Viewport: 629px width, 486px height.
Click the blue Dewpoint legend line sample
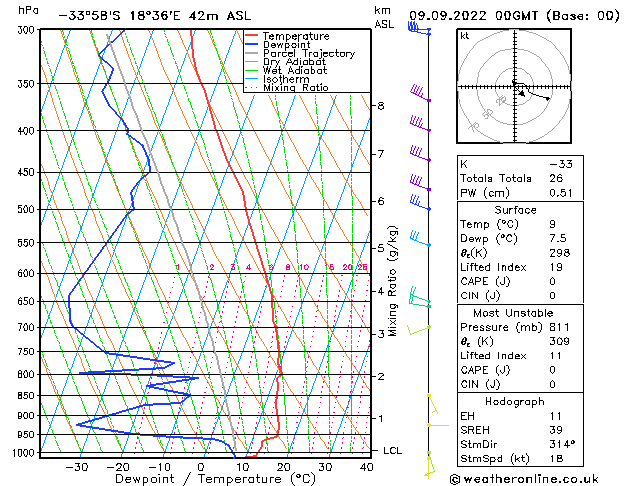(x=252, y=45)
